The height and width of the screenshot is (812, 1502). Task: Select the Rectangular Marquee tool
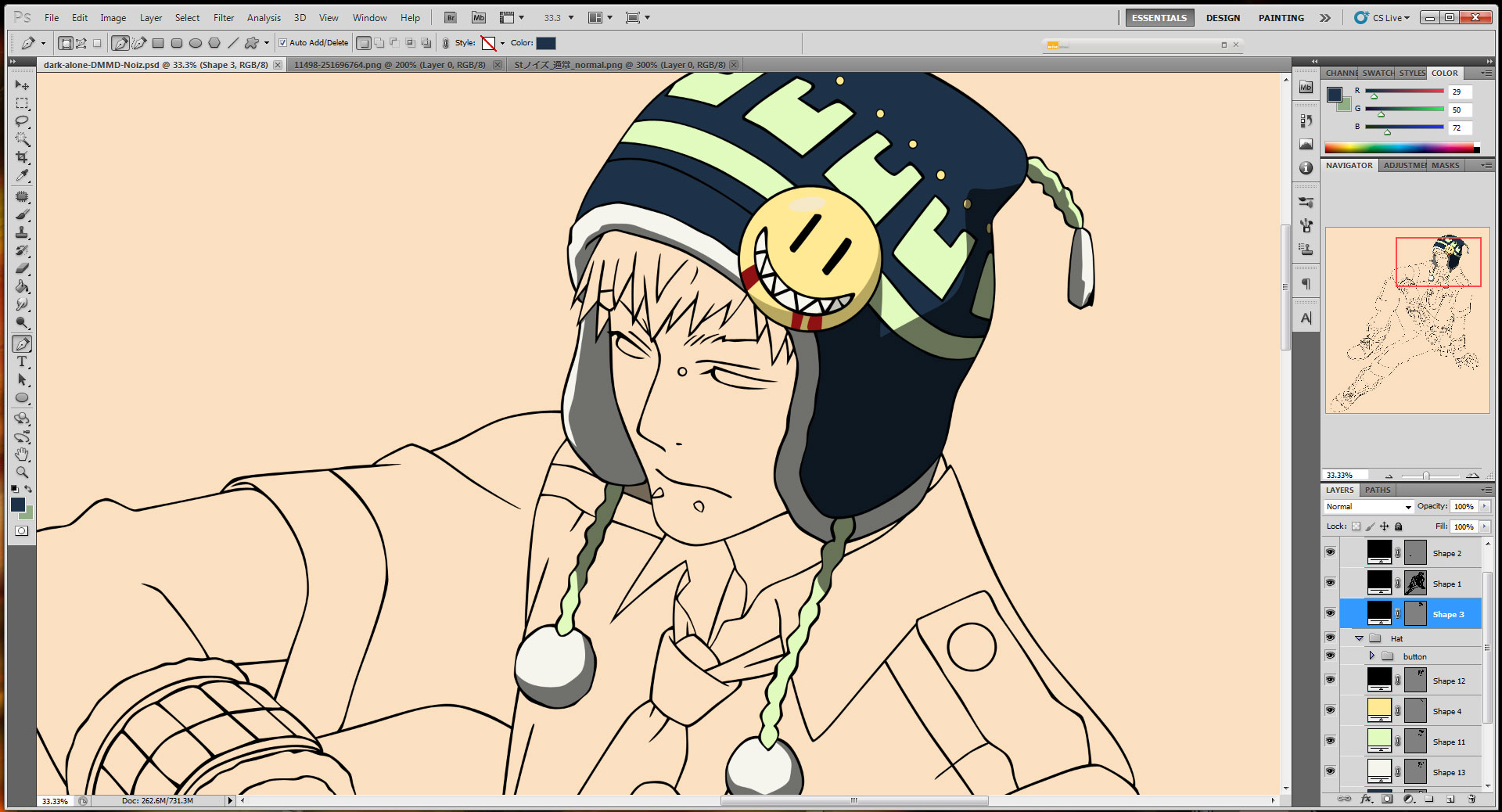[22, 103]
